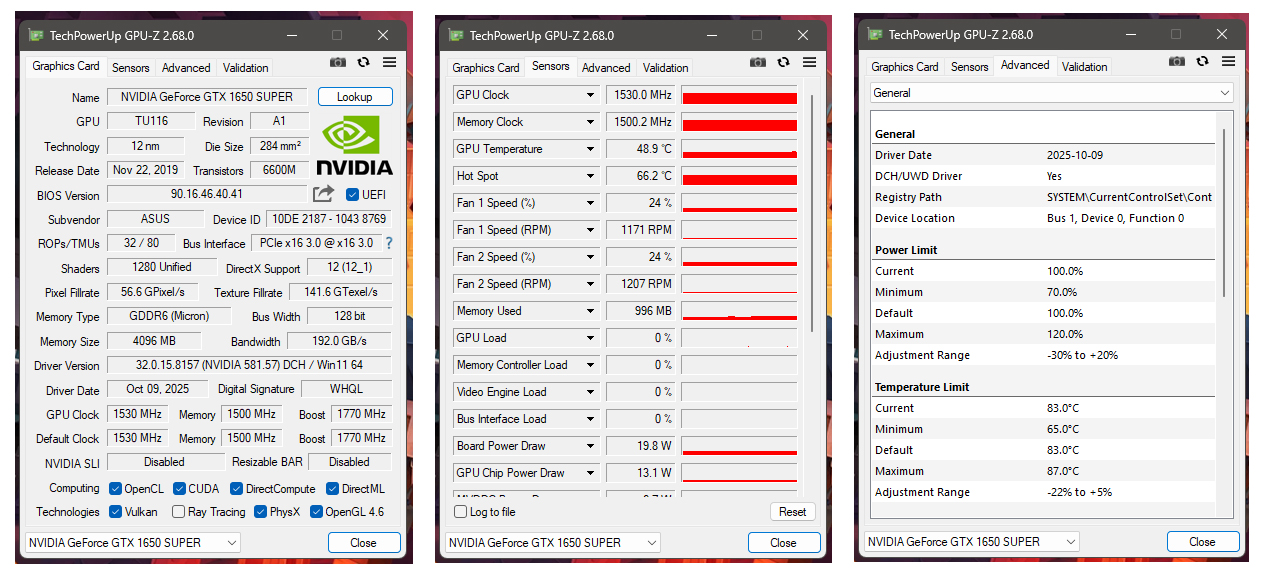Open the General category dropdown
1264x575 pixels.
coord(1052,93)
